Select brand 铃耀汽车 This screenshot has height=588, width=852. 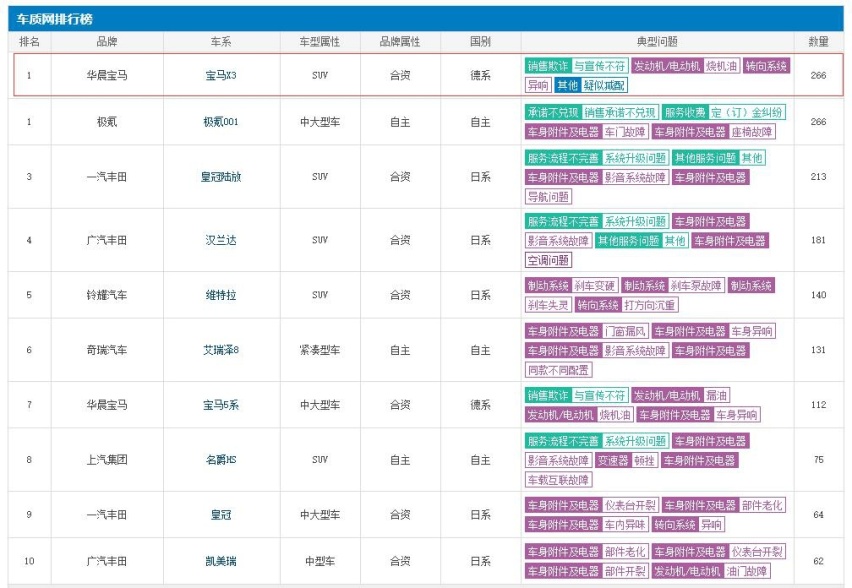[106, 295]
